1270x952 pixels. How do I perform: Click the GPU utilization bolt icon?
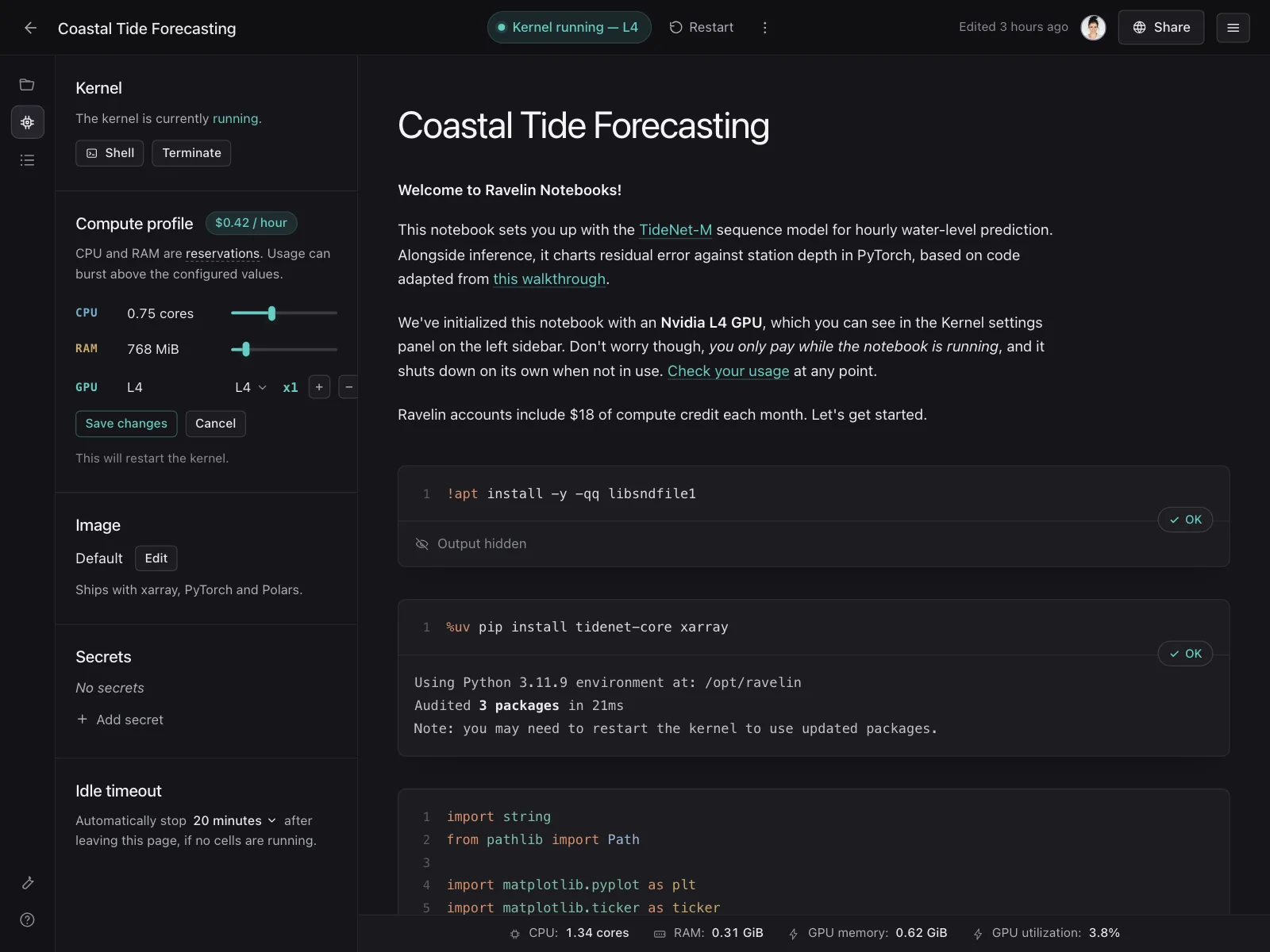[x=978, y=934]
